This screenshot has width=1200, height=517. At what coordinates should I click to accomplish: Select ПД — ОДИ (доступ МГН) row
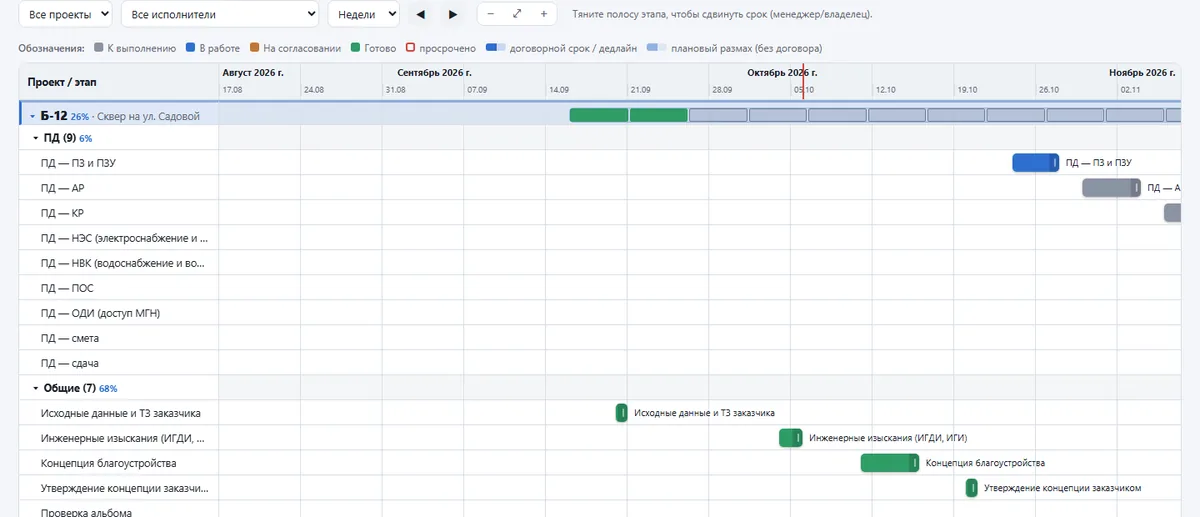pyautogui.click(x=118, y=313)
